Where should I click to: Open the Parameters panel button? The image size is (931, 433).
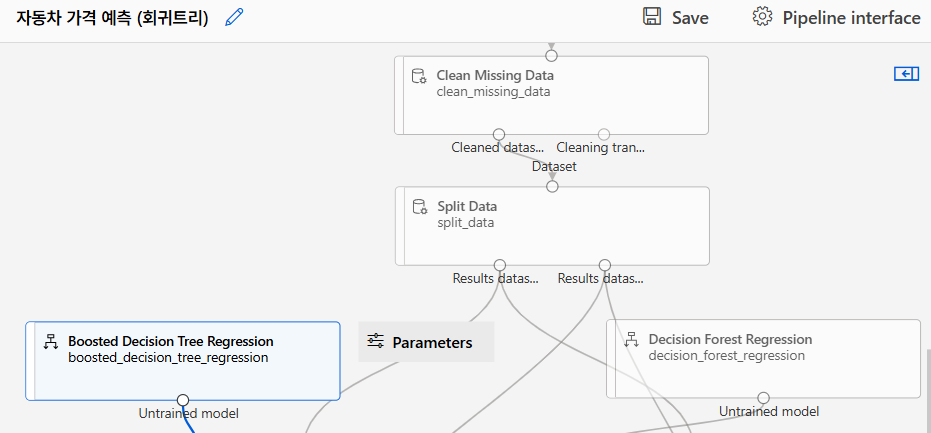(426, 342)
